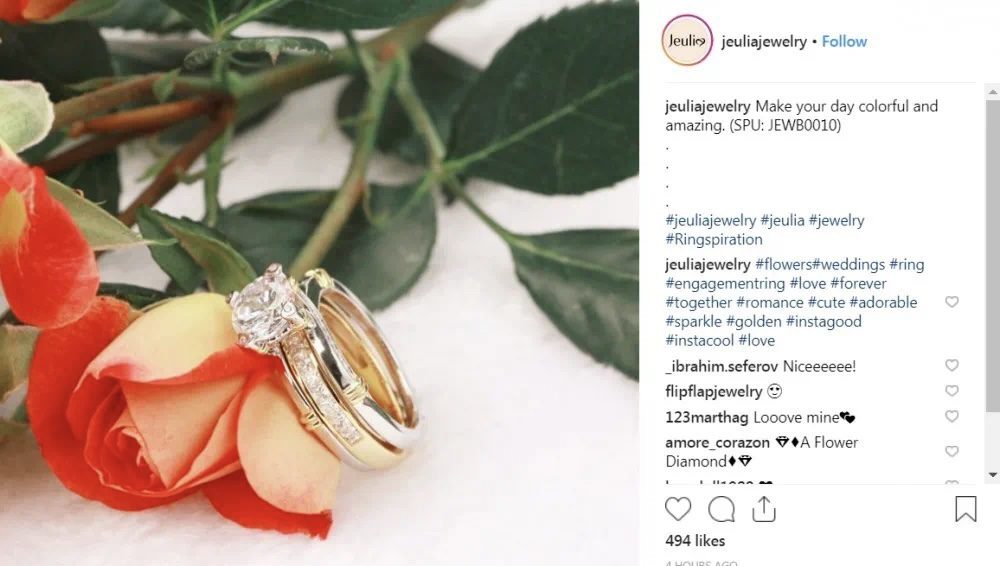Follow the jeuliajewelry account
This screenshot has height=566, width=1000.
click(844, 41)
